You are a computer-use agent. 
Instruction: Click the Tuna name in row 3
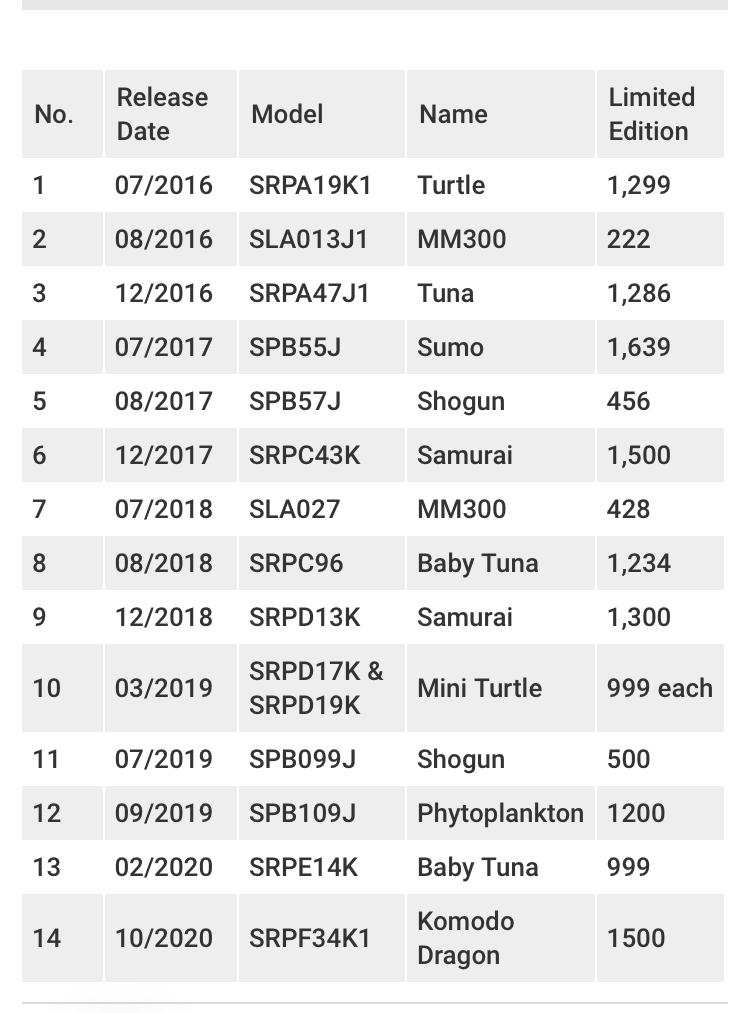[x=446, y=293]
